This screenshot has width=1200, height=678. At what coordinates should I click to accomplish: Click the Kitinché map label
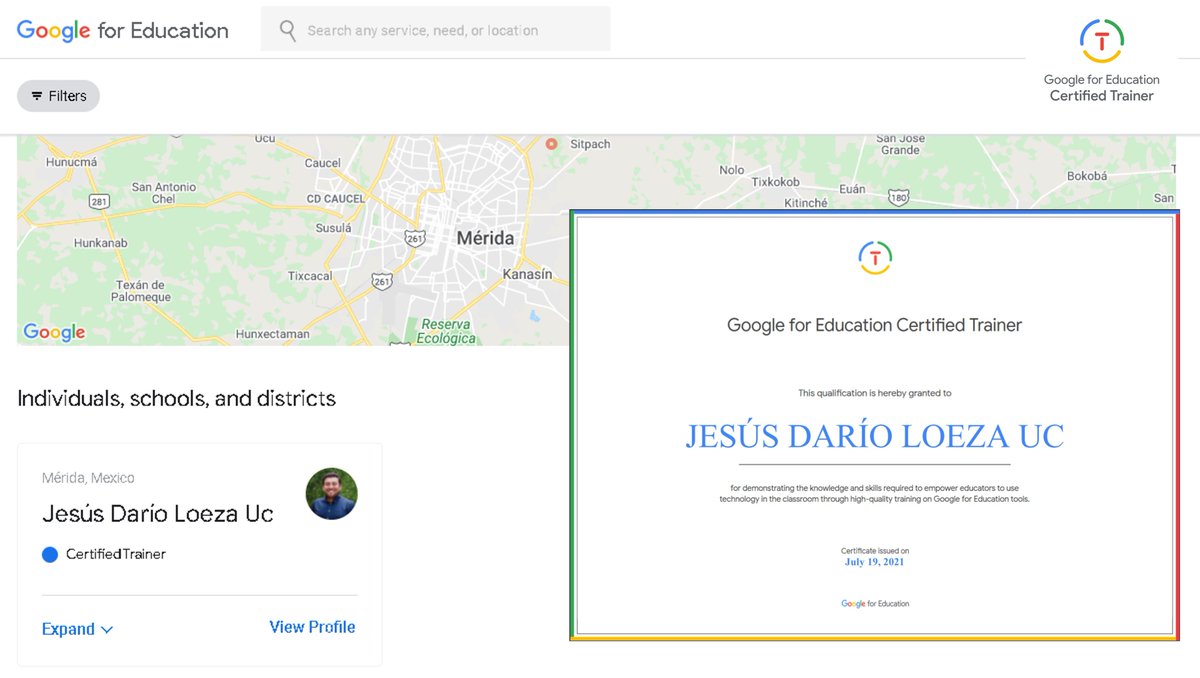pyautogui.click(x=806, y=203)
